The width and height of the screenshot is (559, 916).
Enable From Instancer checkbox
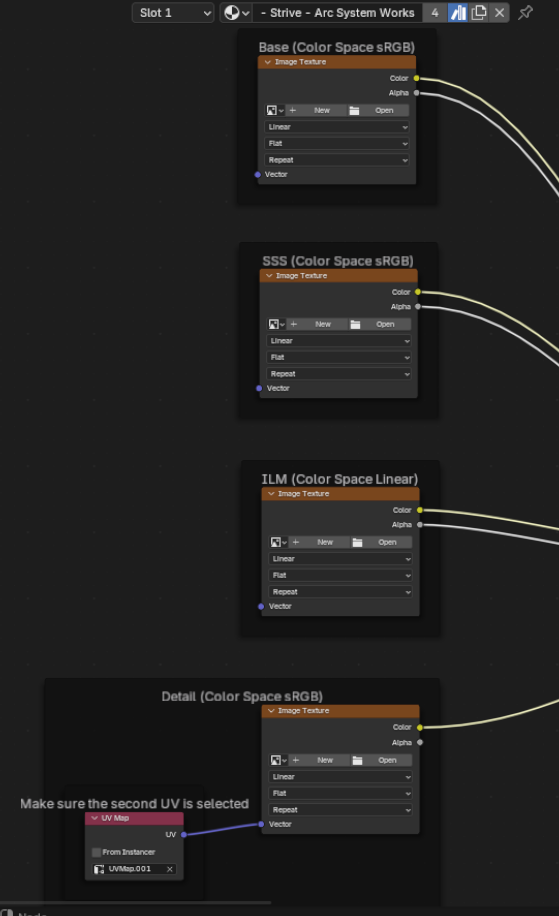[x=96, y=852]
